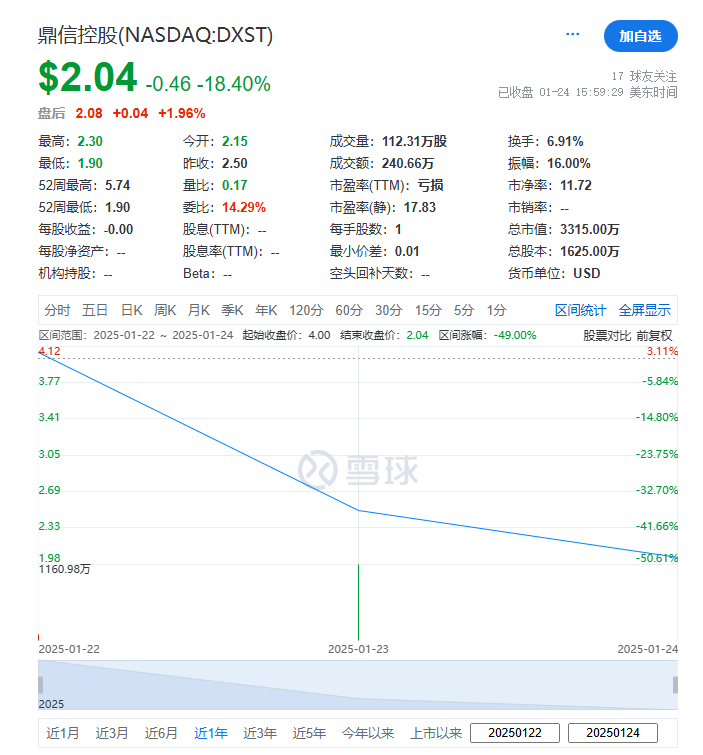Select the 近5年 range
This screenshot has width=703, height=755.
(309, 733)
